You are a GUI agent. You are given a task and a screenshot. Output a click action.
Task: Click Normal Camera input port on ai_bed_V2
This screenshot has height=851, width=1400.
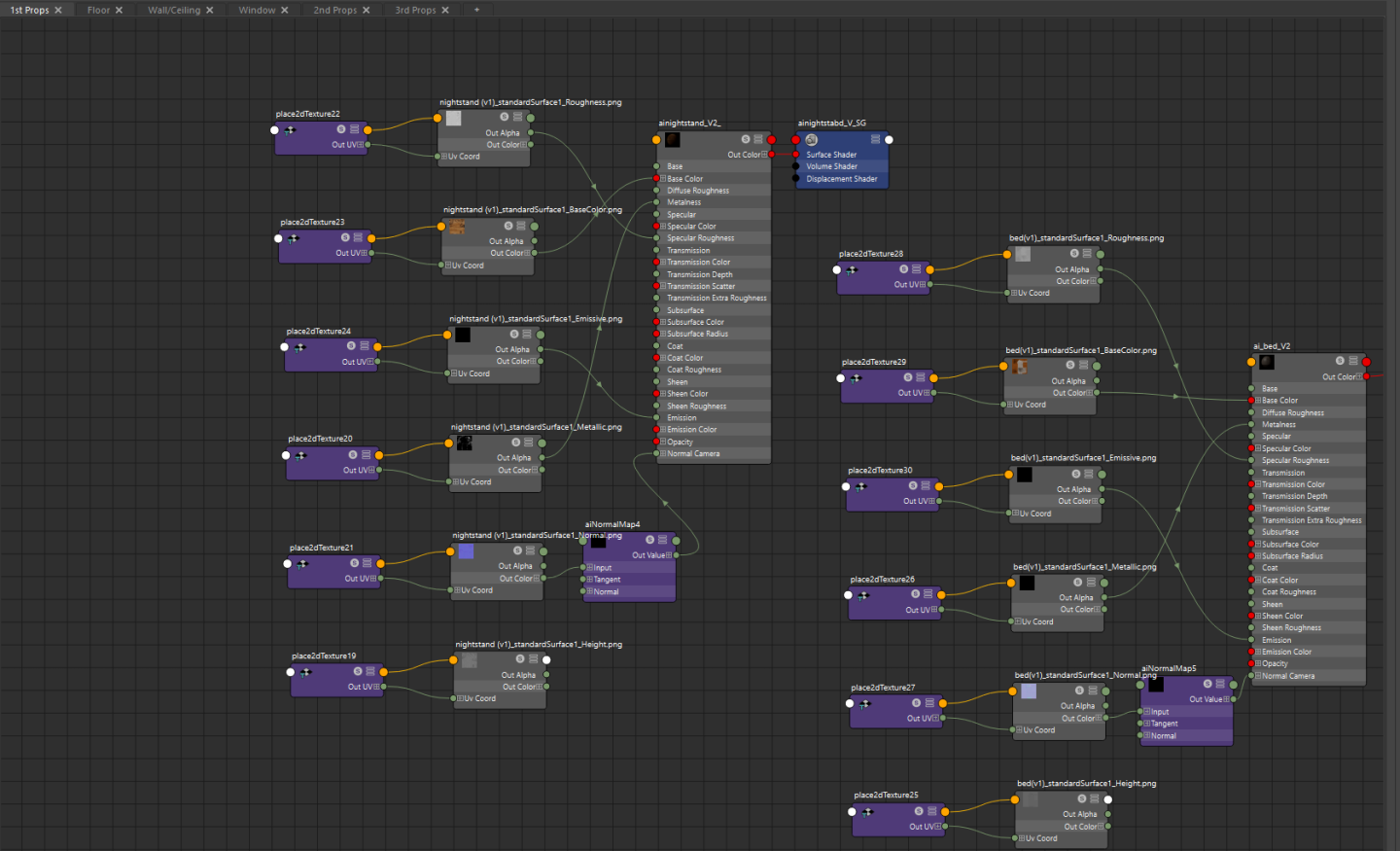point(1251,676)
